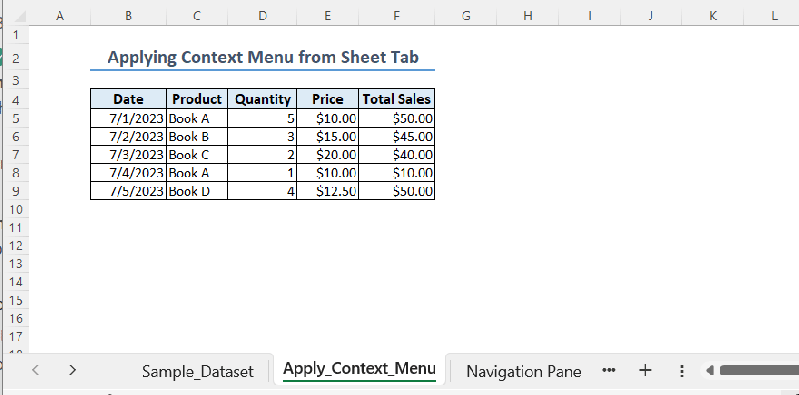Image resolution: width=799 pixels, height=395 pixels.
Task: Switch to Sample_Dataset sheet tab
Action: tap(198, 371)
